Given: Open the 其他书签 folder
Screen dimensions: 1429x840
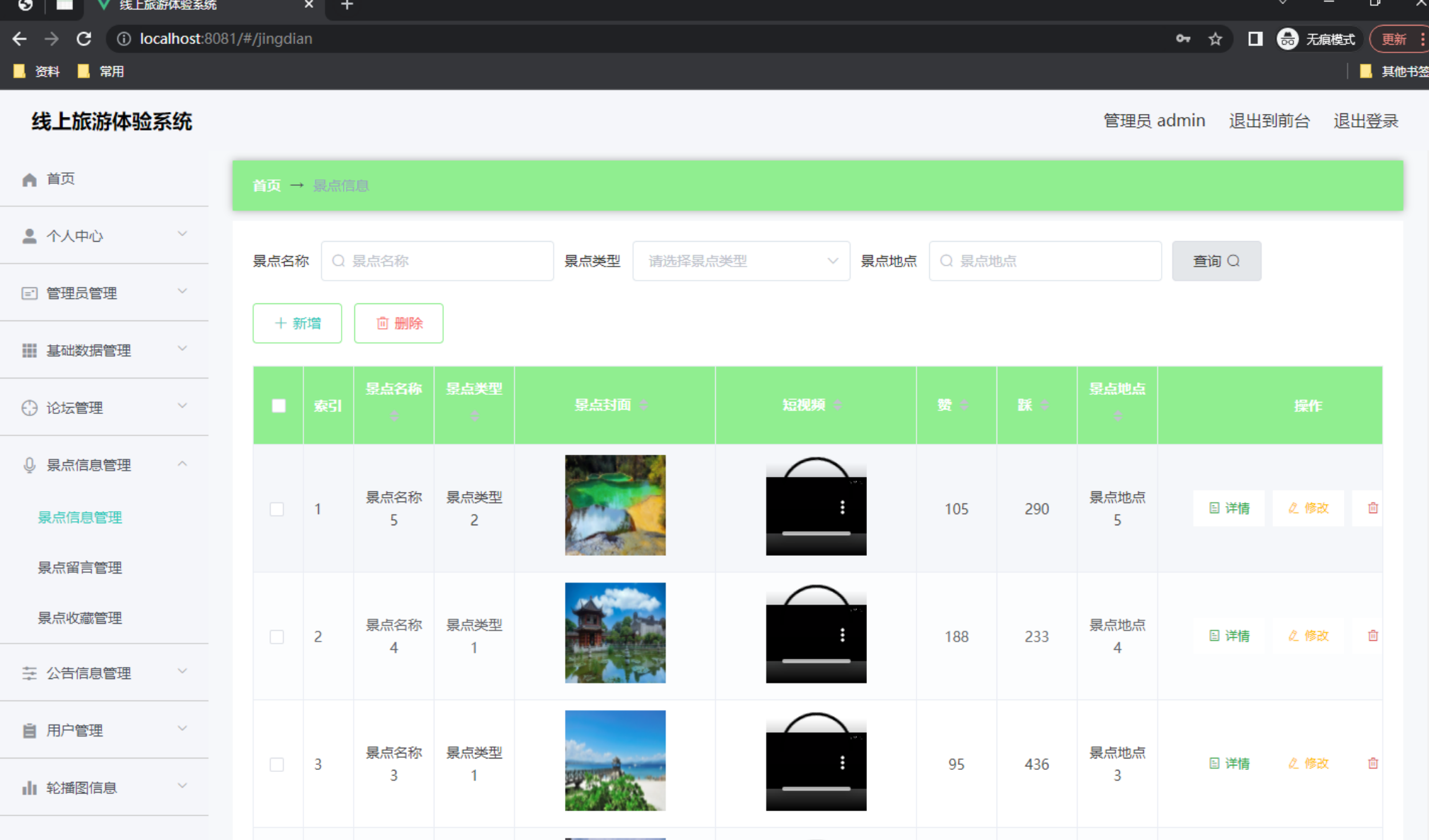Looking at the screenshot, I should tap(1394, 72).
